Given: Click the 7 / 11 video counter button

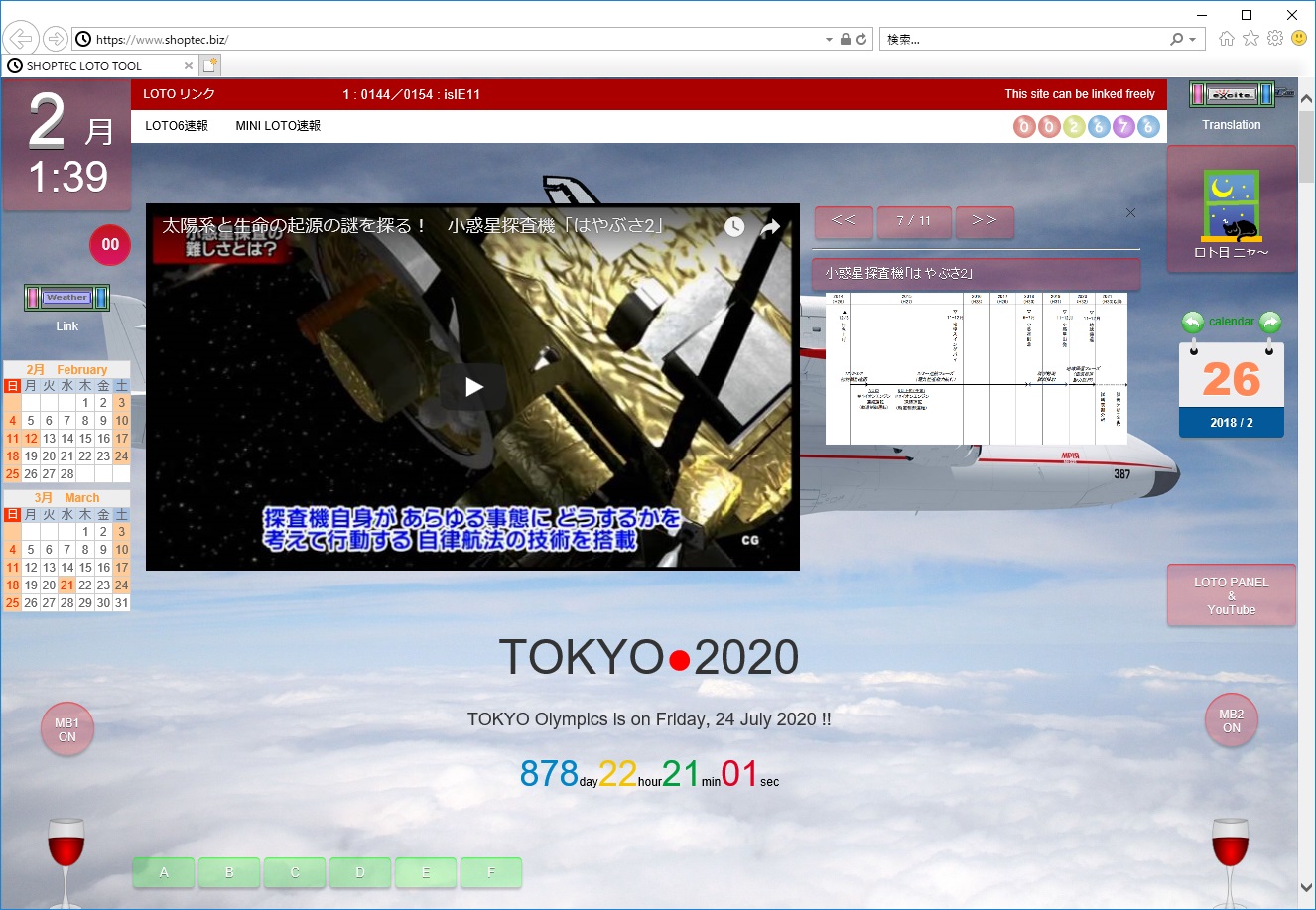Looking at the screenshot, I should (914, 221).
